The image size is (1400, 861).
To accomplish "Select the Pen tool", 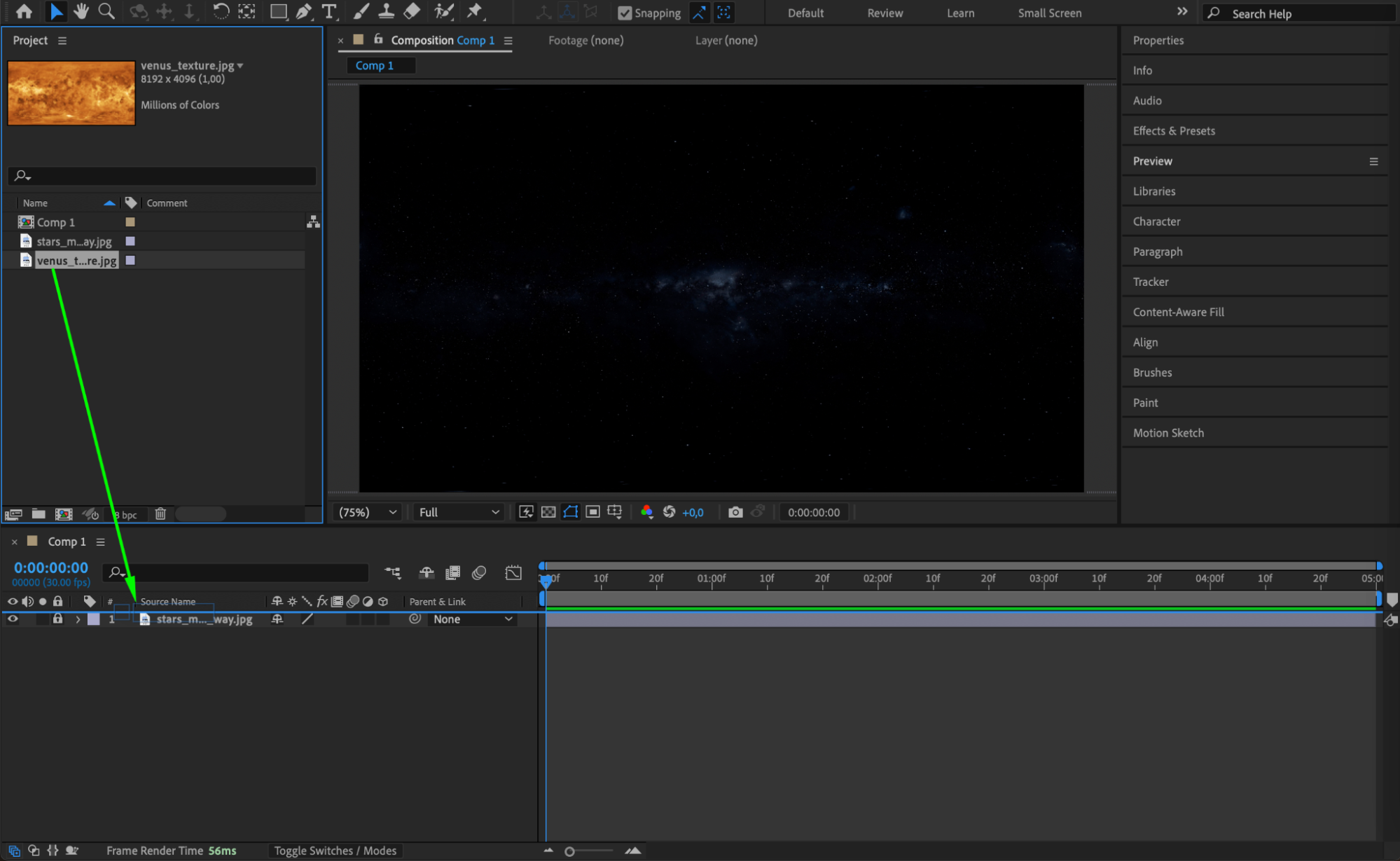I will (x=303, y=11).
